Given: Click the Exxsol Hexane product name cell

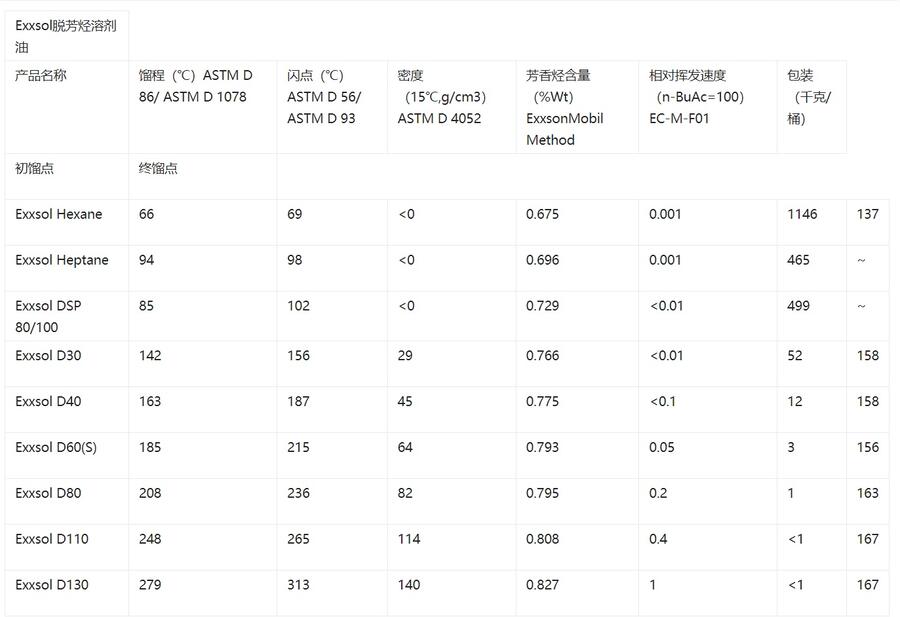Looking at the screenshot, I should 59,214.
